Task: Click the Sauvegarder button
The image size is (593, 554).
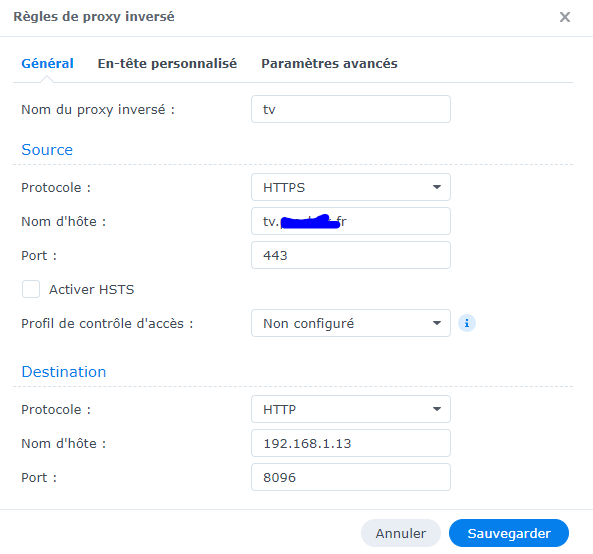Action: (x=509, y=533)
